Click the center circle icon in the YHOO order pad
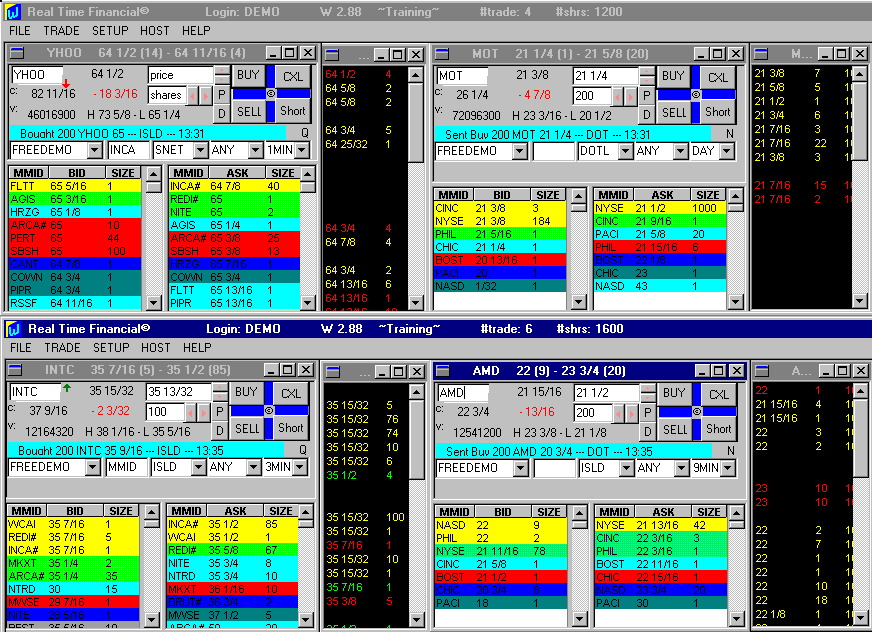This screenshot has width=872, height=632. click(x=271, y=93)
